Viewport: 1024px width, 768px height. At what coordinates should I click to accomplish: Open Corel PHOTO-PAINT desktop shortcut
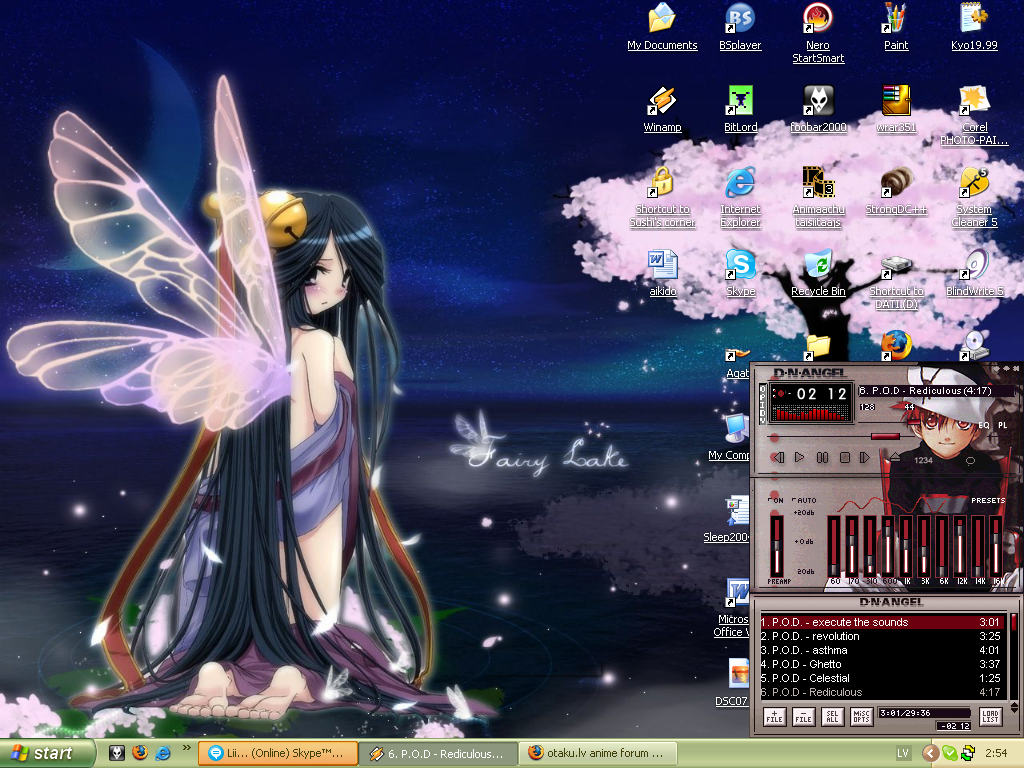[x=974, y=116]
